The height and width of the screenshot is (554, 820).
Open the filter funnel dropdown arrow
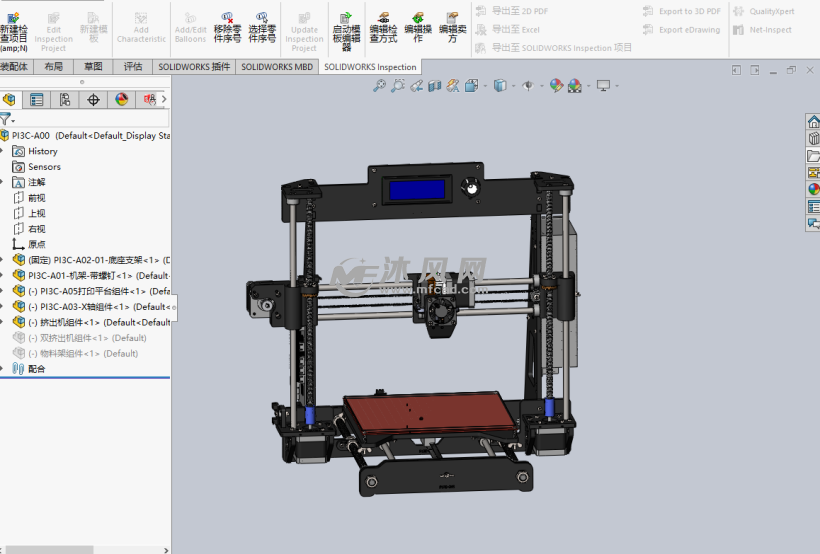[13, 121]
